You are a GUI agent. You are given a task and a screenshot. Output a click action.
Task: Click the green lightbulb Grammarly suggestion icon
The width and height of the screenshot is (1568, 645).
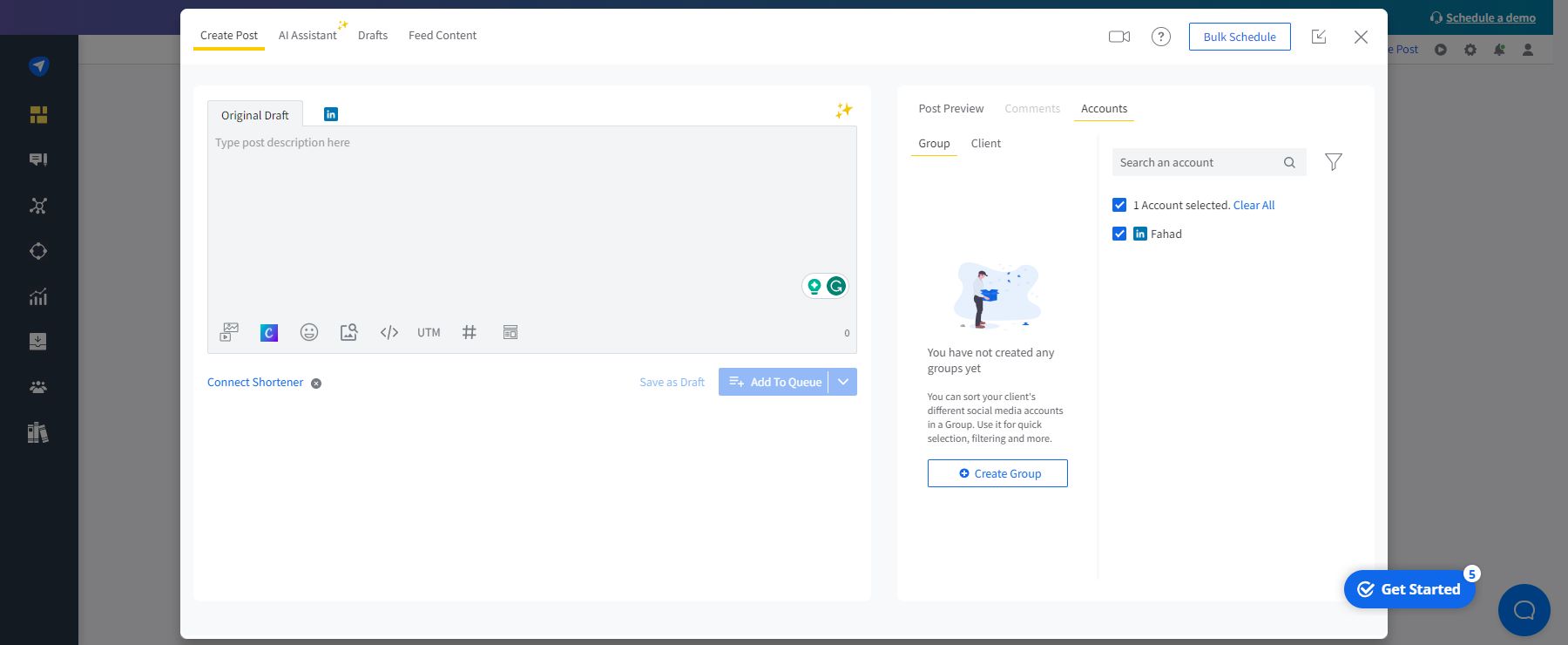(814, 286)
